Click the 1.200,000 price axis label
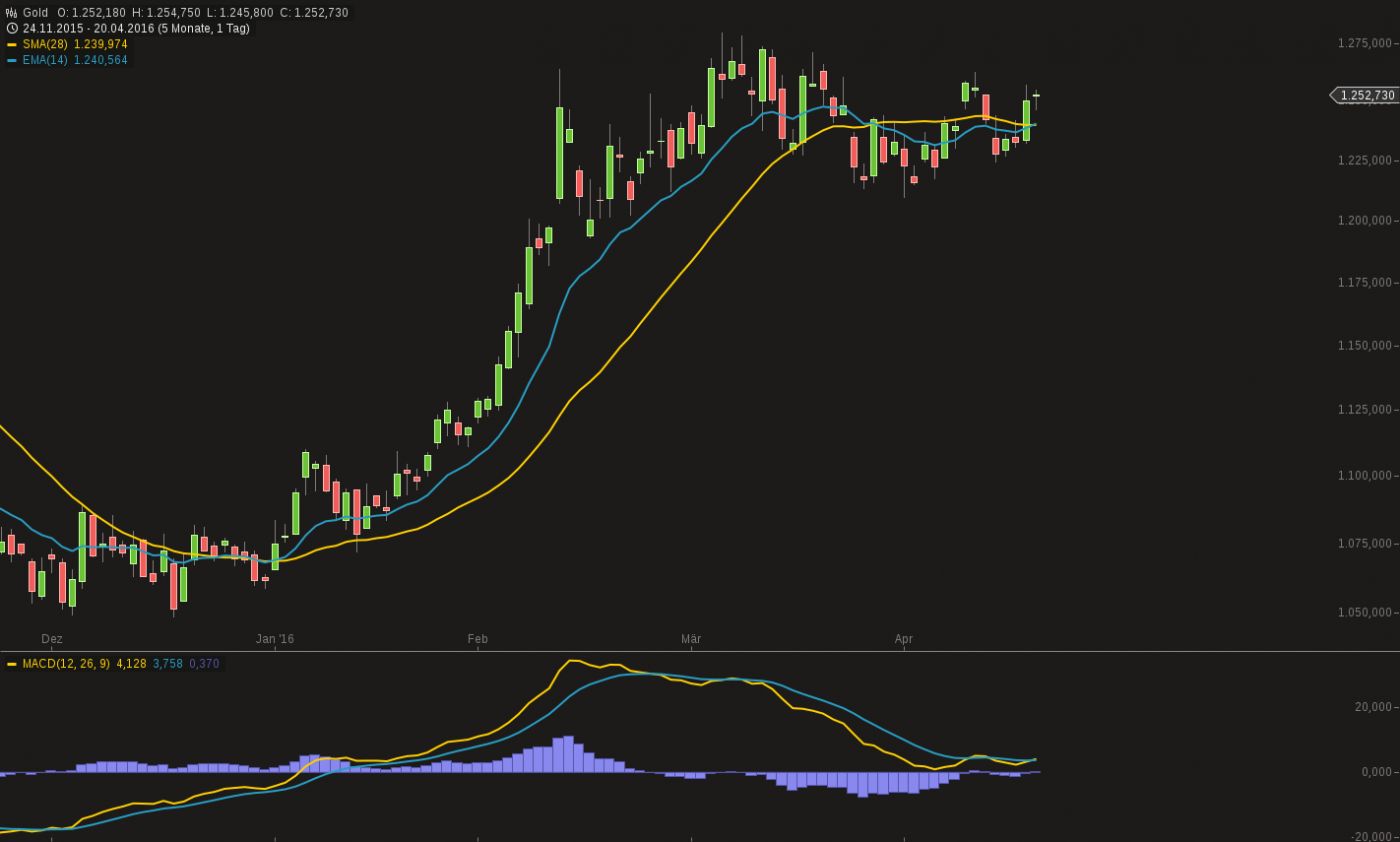Viewport: 1400px width, 842px height. 1364,220
